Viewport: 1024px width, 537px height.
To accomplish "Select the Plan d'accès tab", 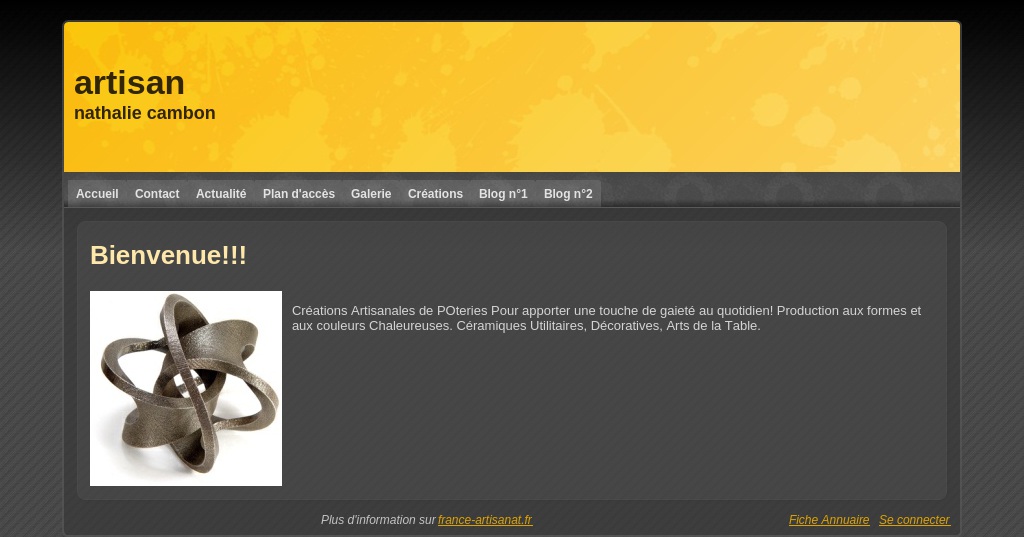I will point(298,194).
